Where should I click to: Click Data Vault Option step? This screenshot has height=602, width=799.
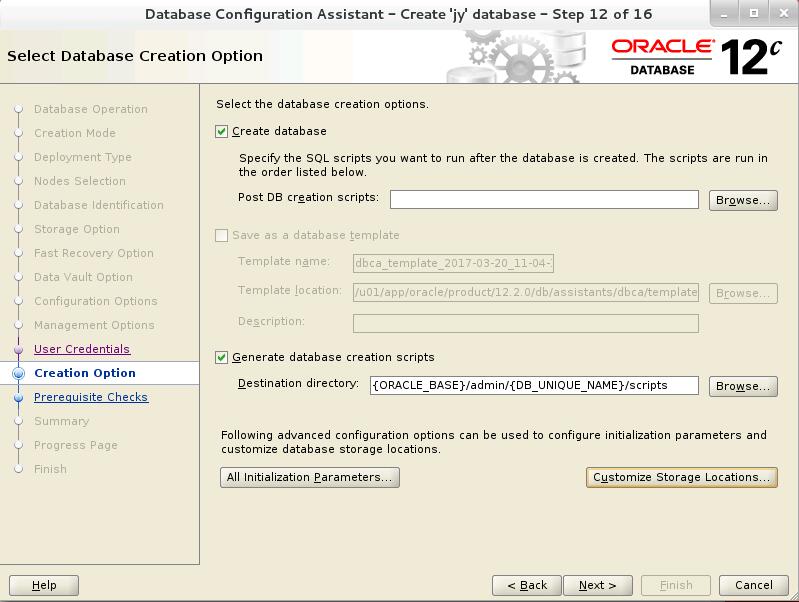tap(84, 277)
